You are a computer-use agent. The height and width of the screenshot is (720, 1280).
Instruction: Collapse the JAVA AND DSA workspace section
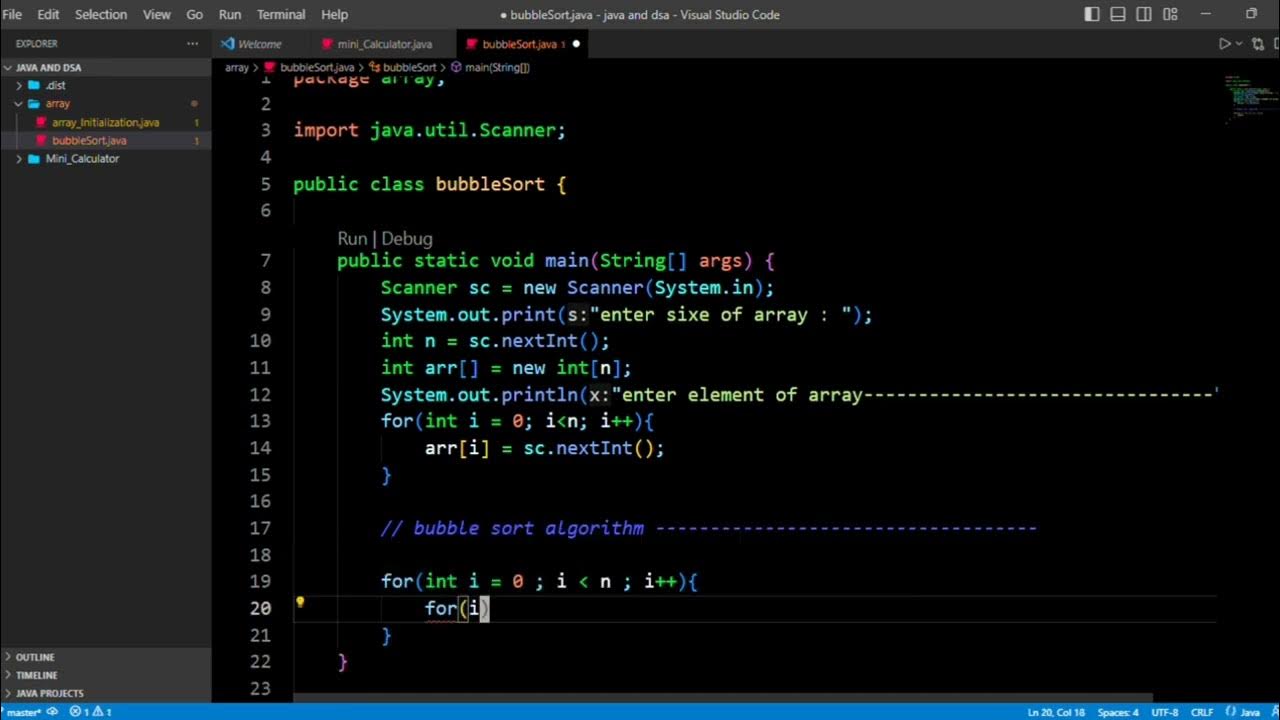coord(9,68)
